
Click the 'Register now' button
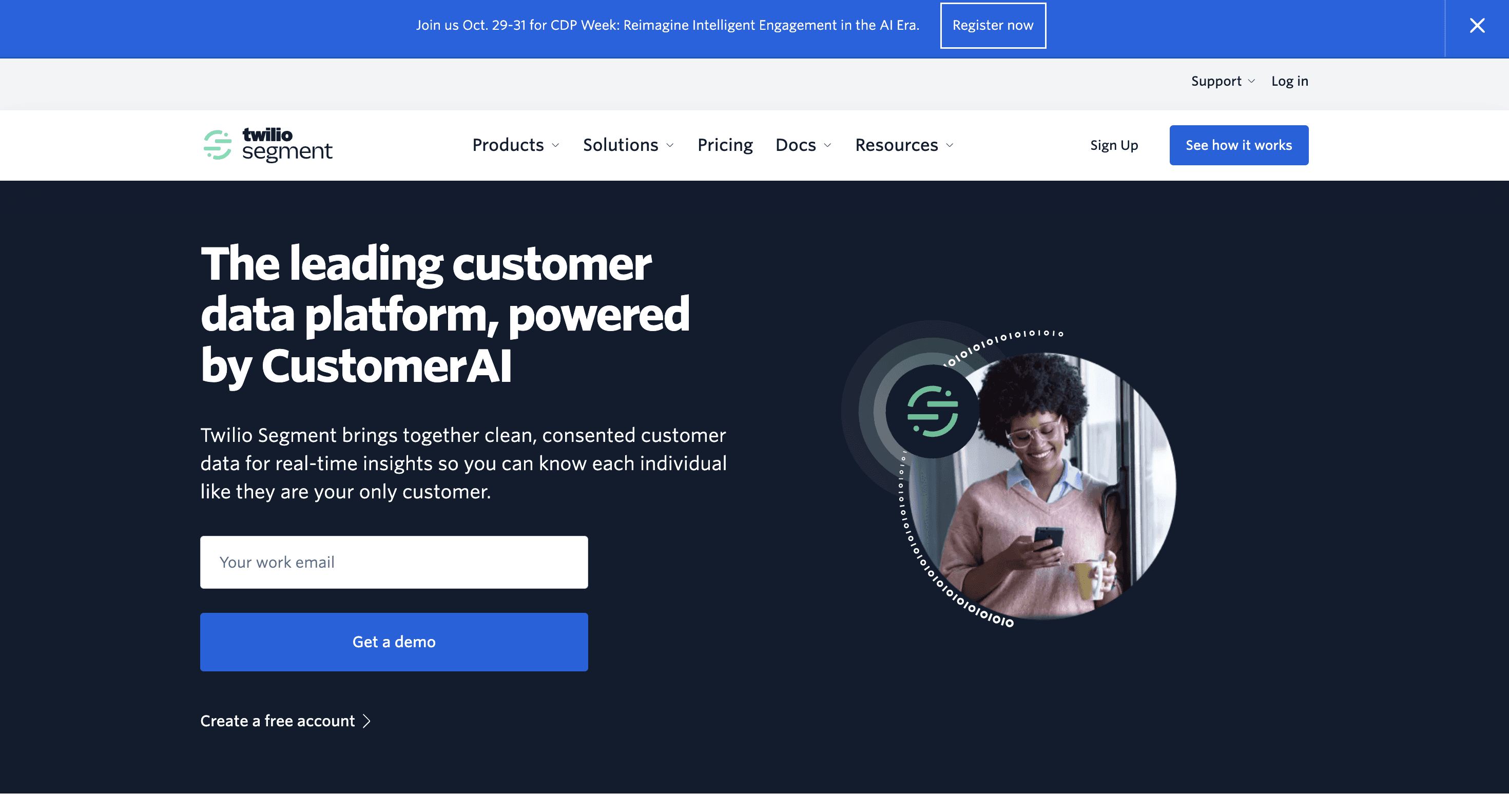tap(993, 25)
